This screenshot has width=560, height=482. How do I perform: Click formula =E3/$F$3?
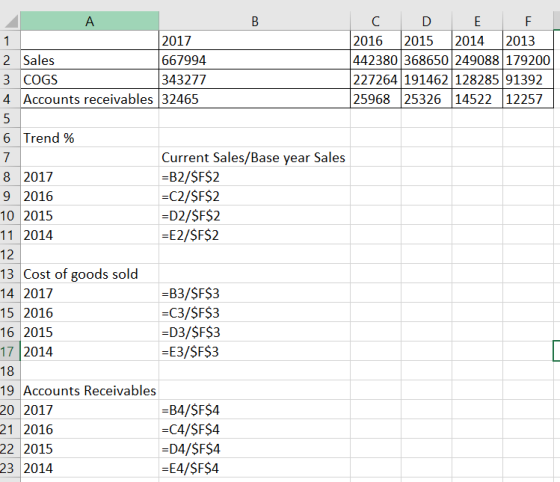pos(255,351)
